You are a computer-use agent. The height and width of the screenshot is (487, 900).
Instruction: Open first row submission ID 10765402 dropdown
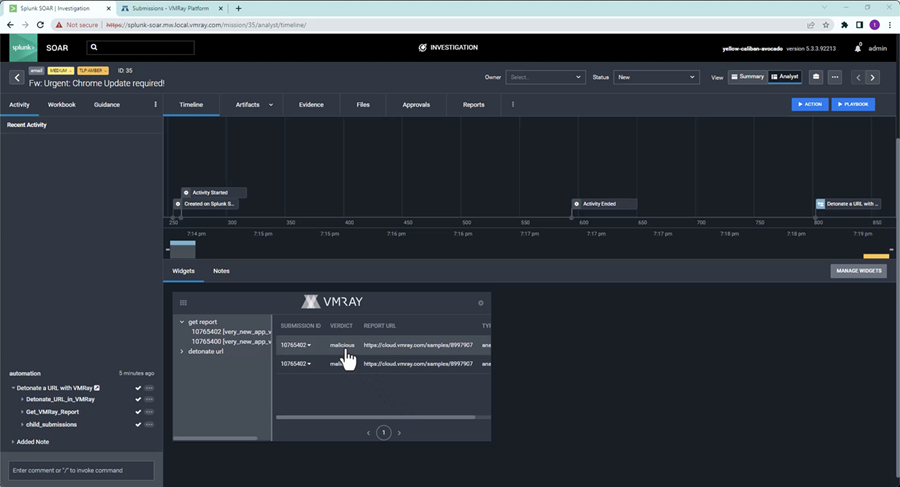296,345
